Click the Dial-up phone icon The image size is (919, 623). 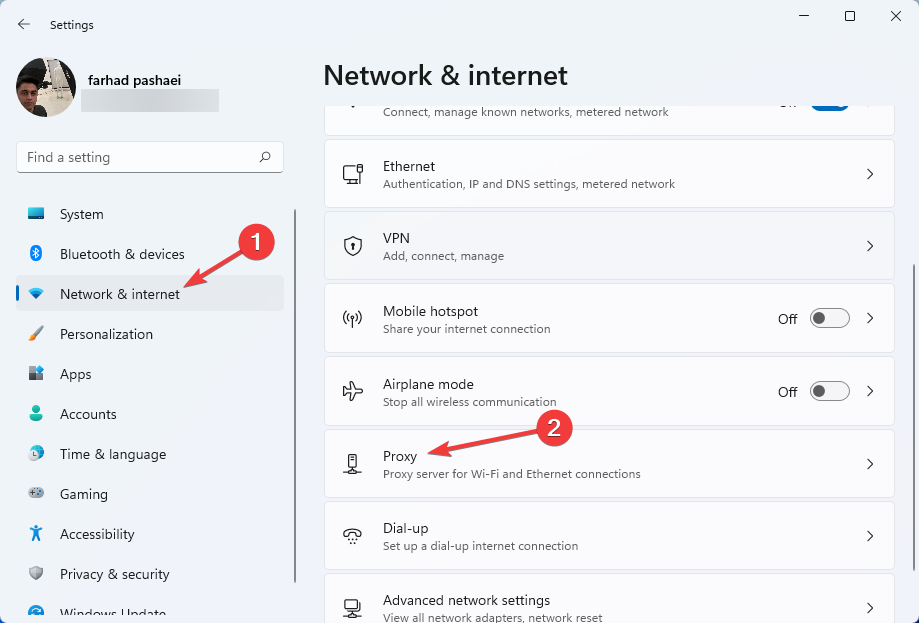click(352, 536)
